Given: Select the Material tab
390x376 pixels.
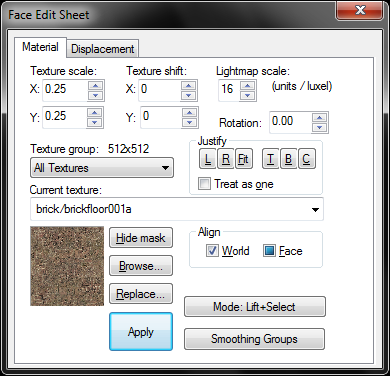Looking at the screenshot, I should pos(40,47).
